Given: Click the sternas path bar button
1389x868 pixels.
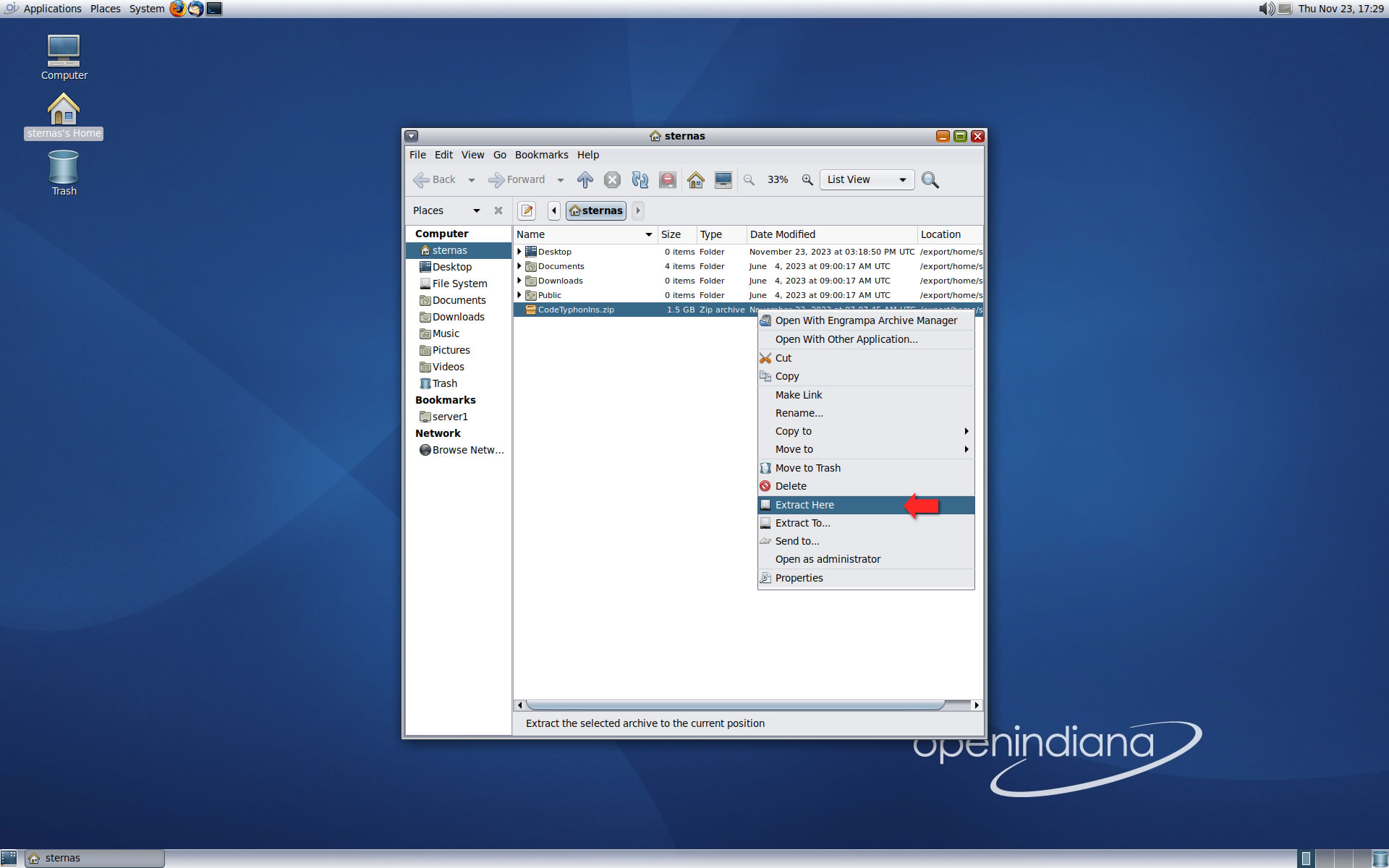Looking at the screenshot, I should pos(596,210).
